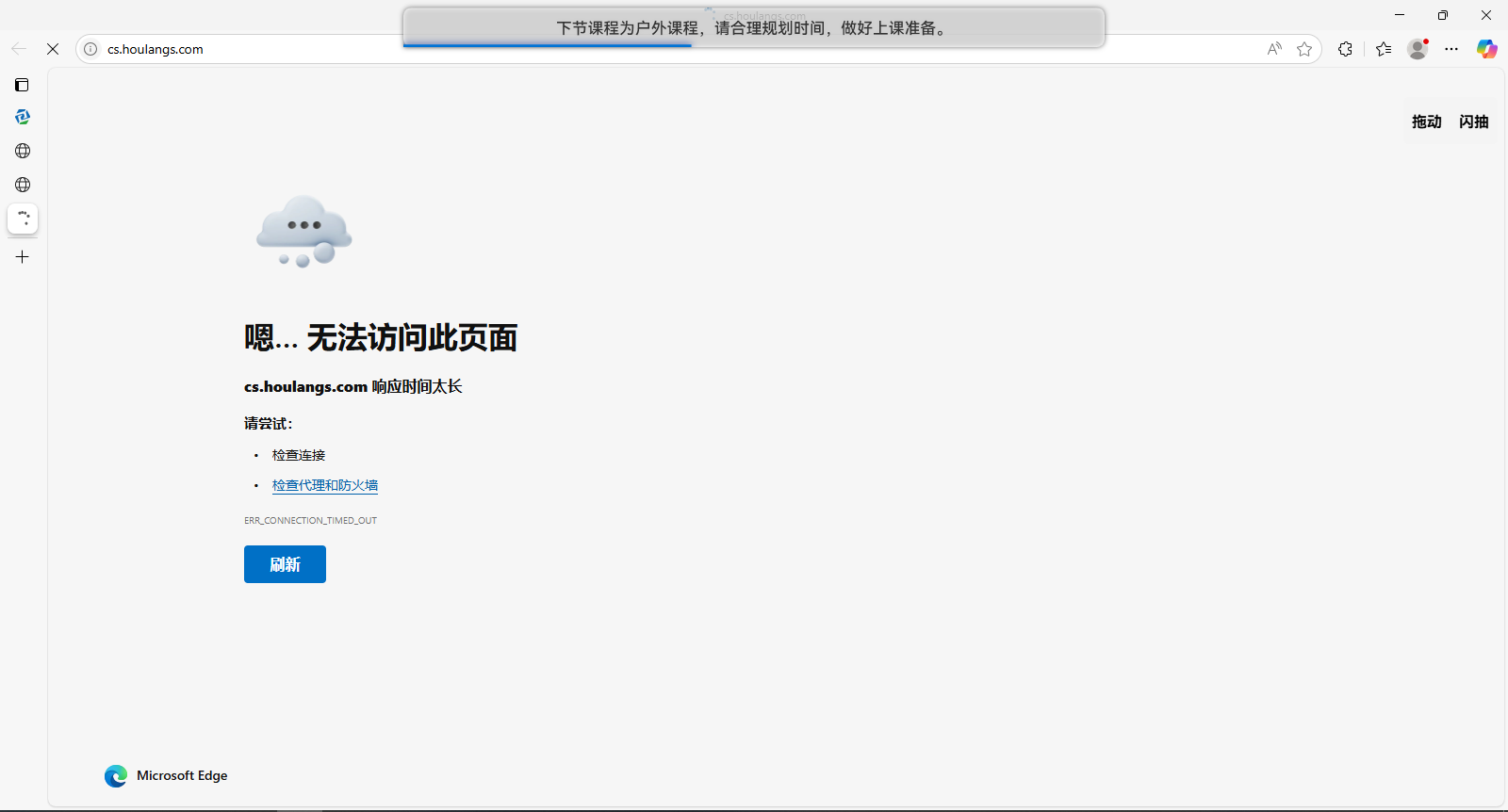Viewport: 1508px width, 812px height.
Task: Click the outdoor class notification banner
Action: click(753, 28)
